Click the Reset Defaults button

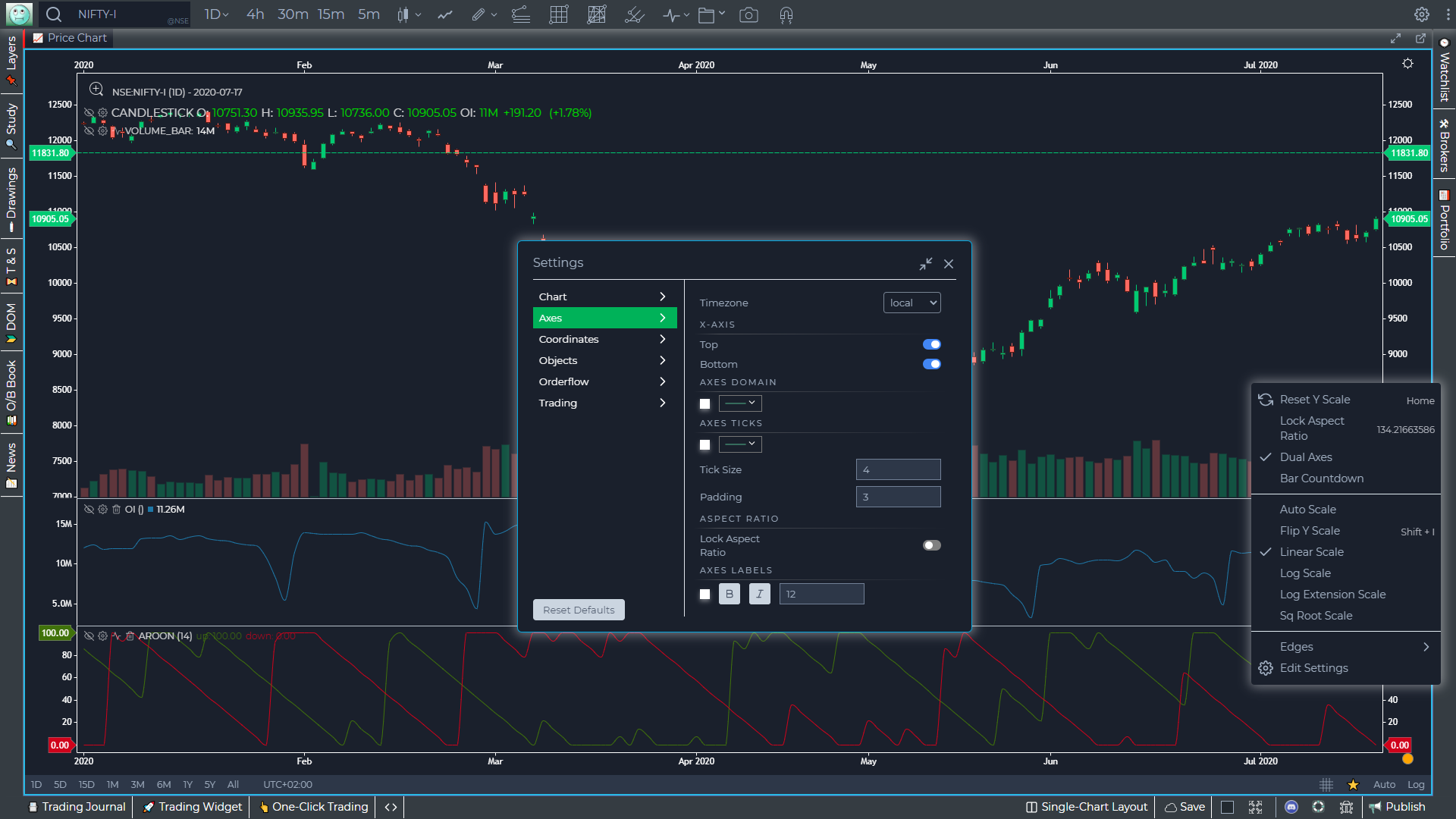(x=579, y=609)
